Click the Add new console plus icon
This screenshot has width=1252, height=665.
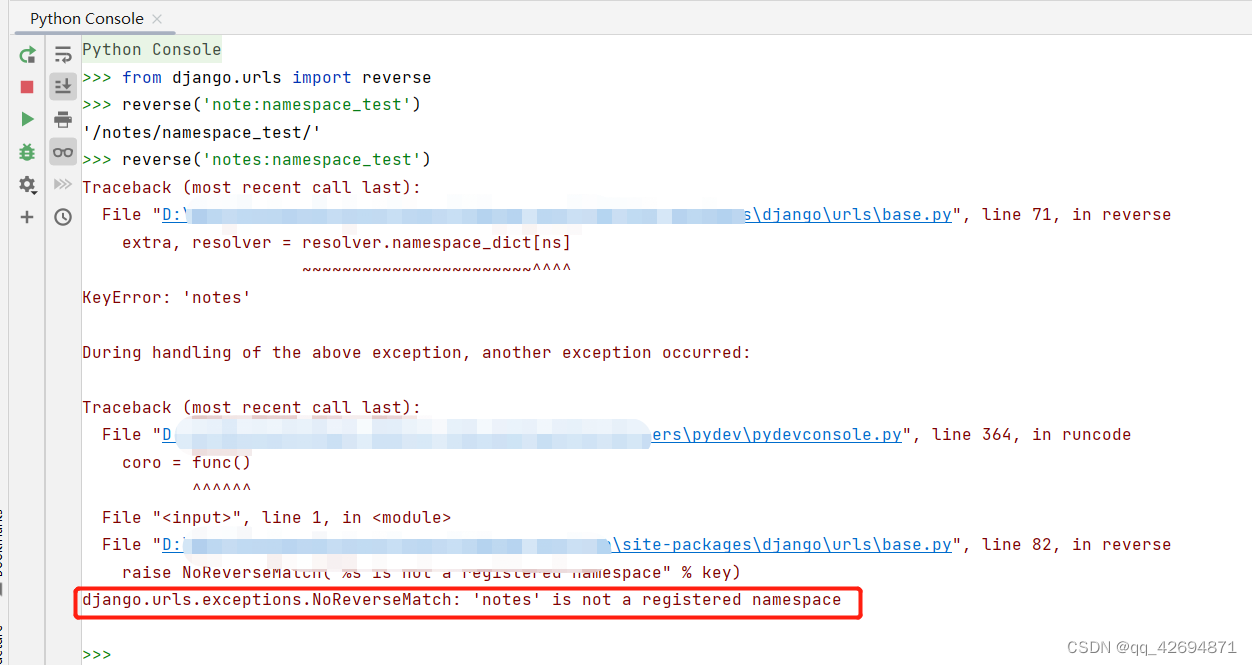click(27, 216)
